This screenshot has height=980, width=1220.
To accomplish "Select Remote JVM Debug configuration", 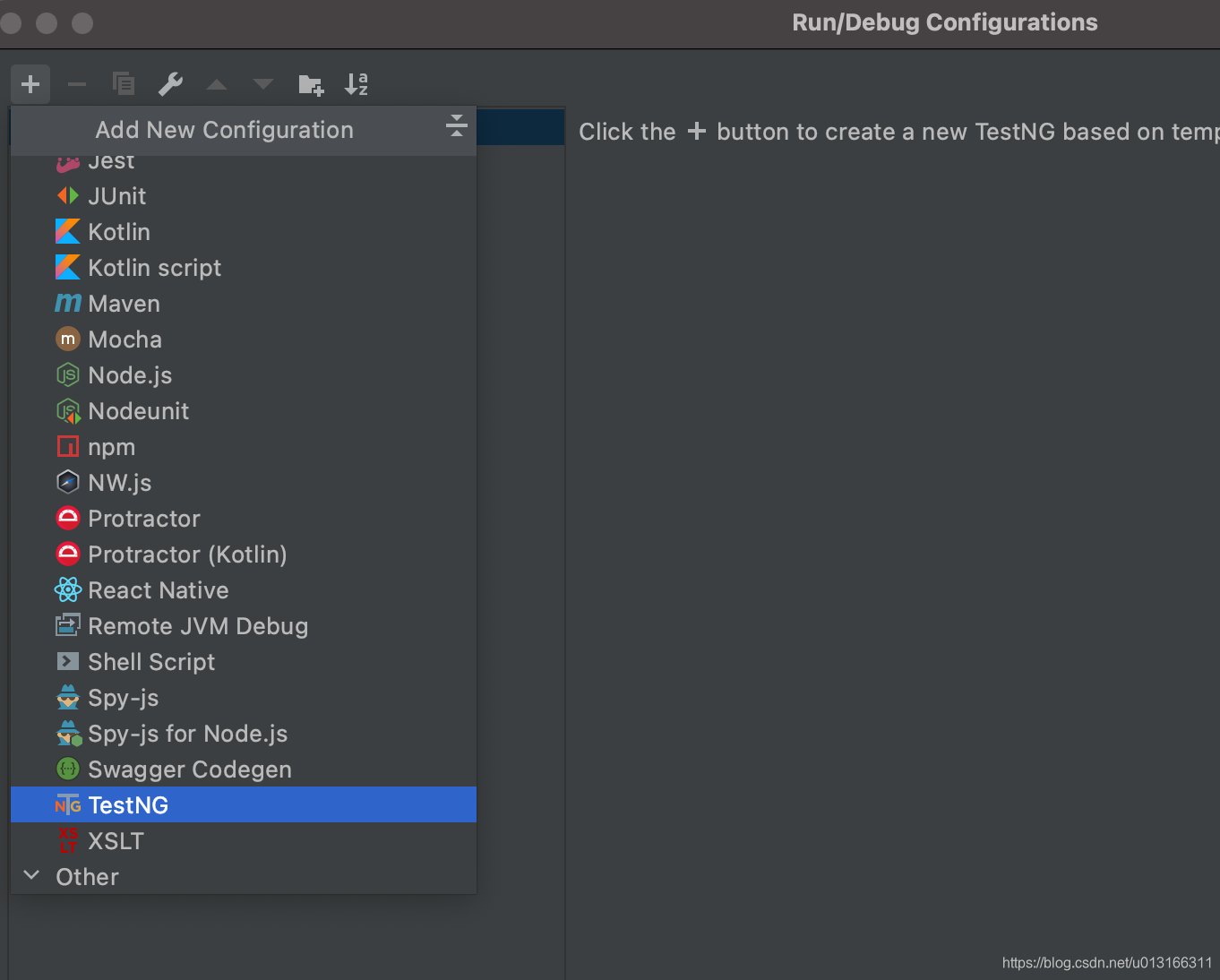I will [244, 625].
